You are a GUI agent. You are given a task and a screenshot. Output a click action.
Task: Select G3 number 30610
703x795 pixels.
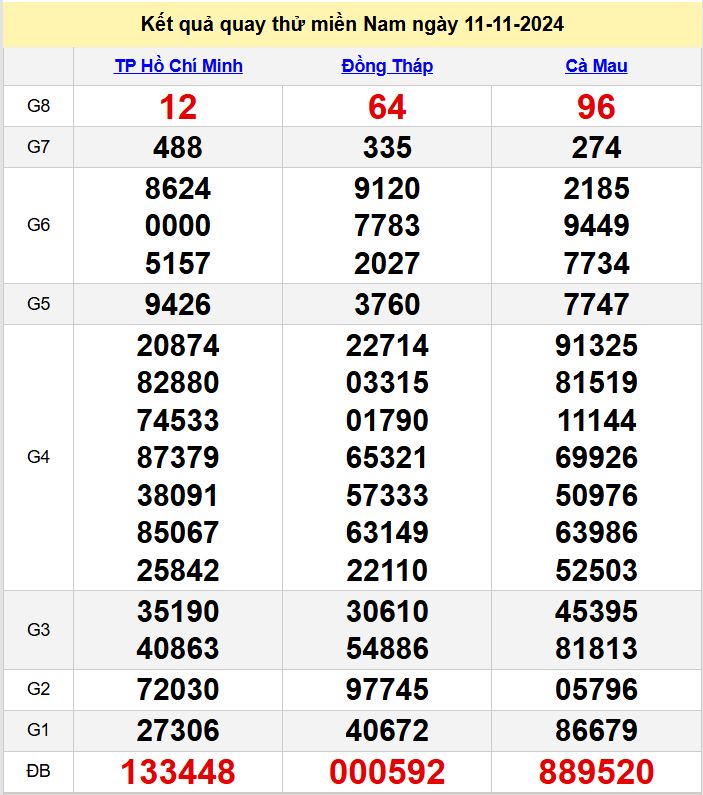(387, 611)
